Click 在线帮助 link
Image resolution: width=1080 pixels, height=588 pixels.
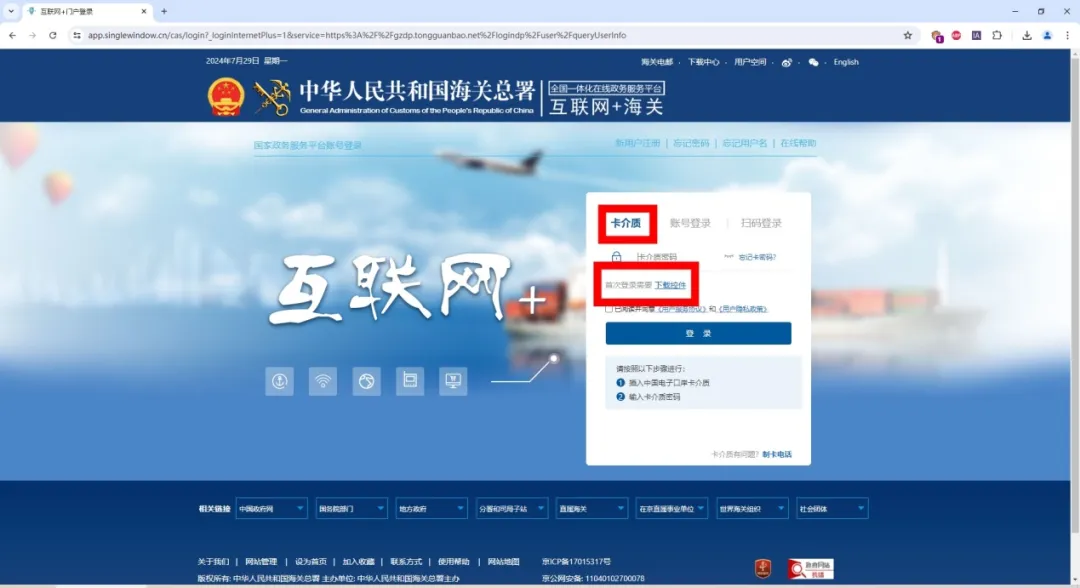coord(798,143)
